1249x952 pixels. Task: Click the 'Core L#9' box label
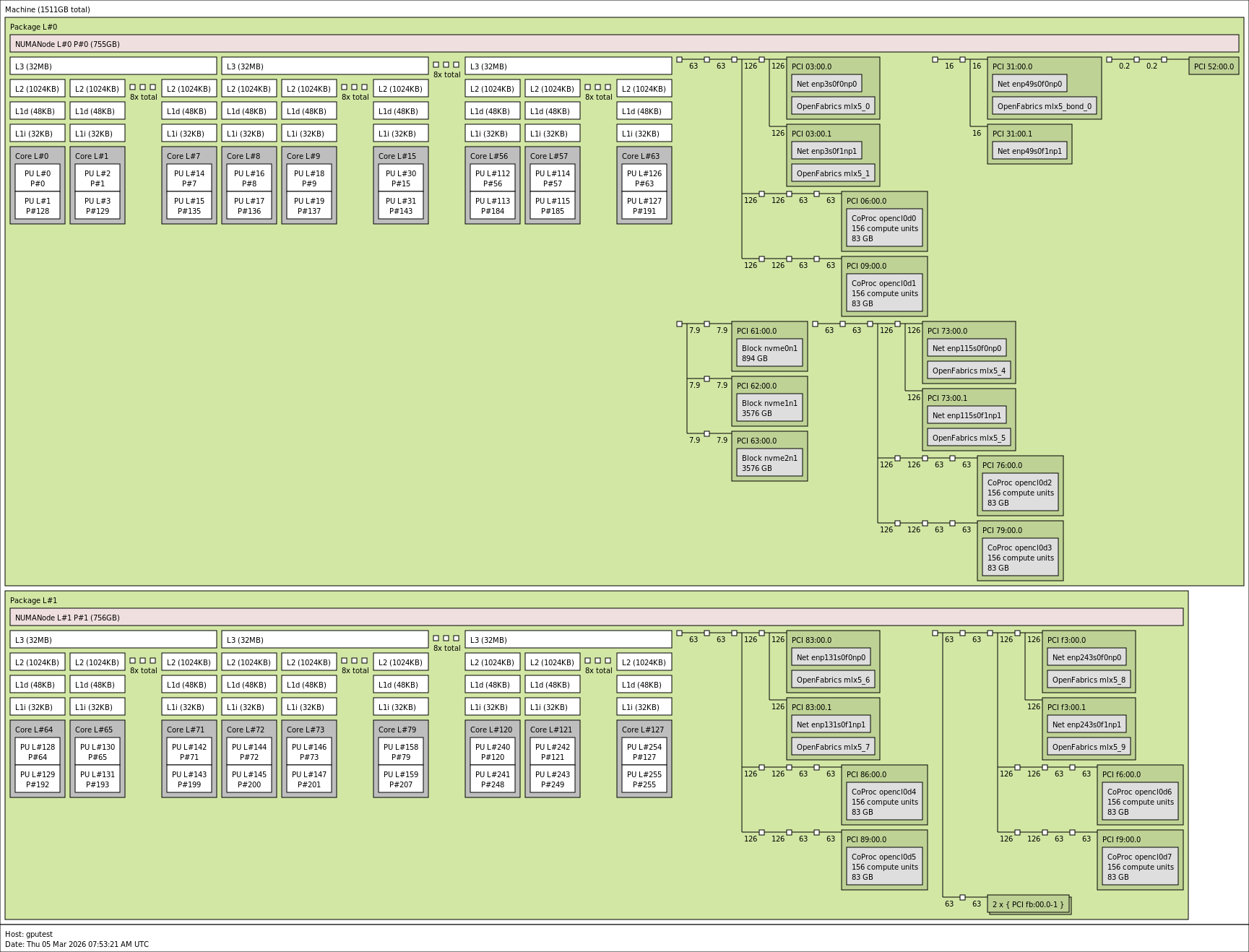click(303, 156)
